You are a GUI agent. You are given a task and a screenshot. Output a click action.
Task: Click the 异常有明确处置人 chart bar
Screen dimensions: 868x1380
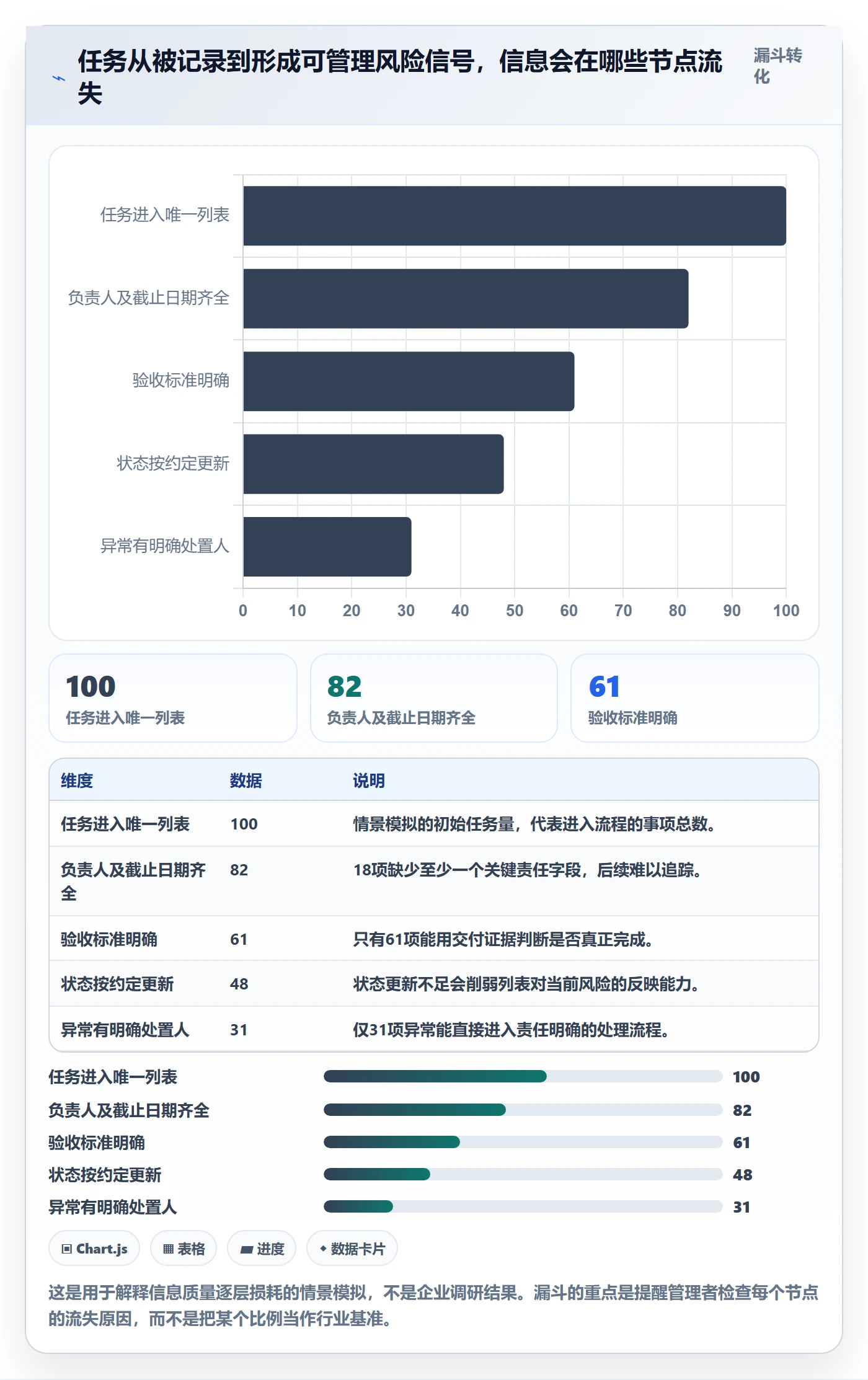327,547
